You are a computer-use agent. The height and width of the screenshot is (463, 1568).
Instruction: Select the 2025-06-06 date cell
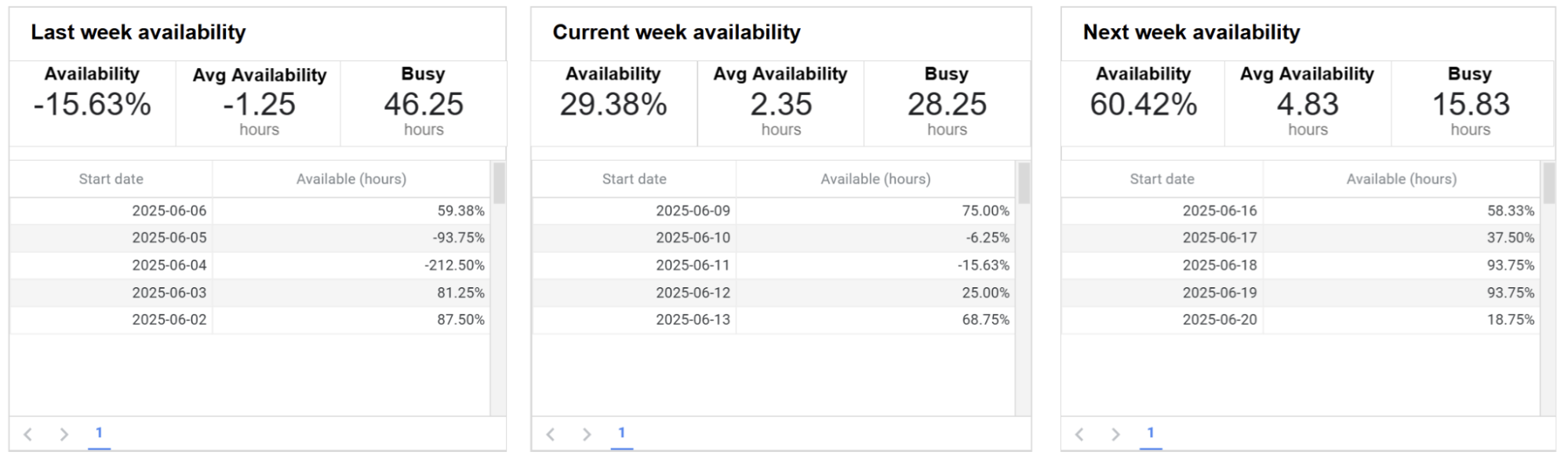click(111, 211)
